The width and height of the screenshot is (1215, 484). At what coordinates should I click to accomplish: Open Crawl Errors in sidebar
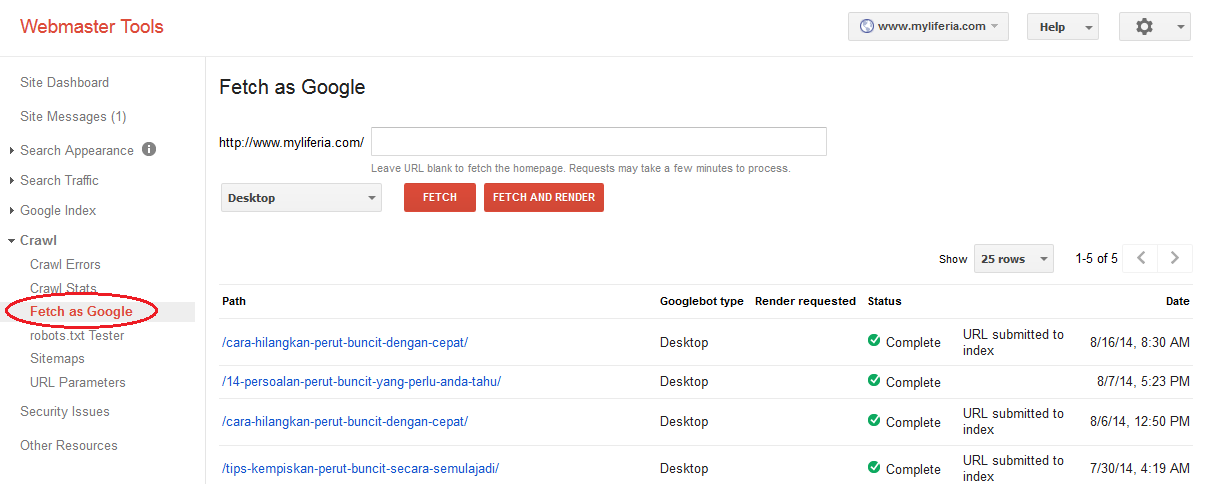point(65,264)
